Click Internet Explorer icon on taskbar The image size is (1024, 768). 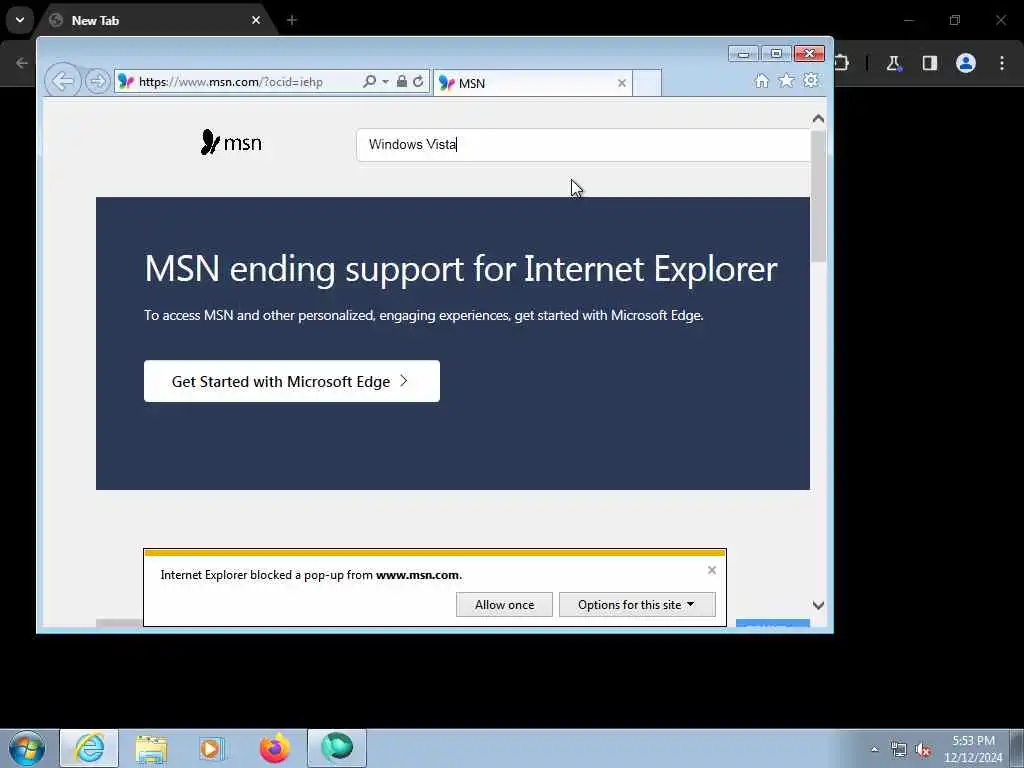(89, 748)
